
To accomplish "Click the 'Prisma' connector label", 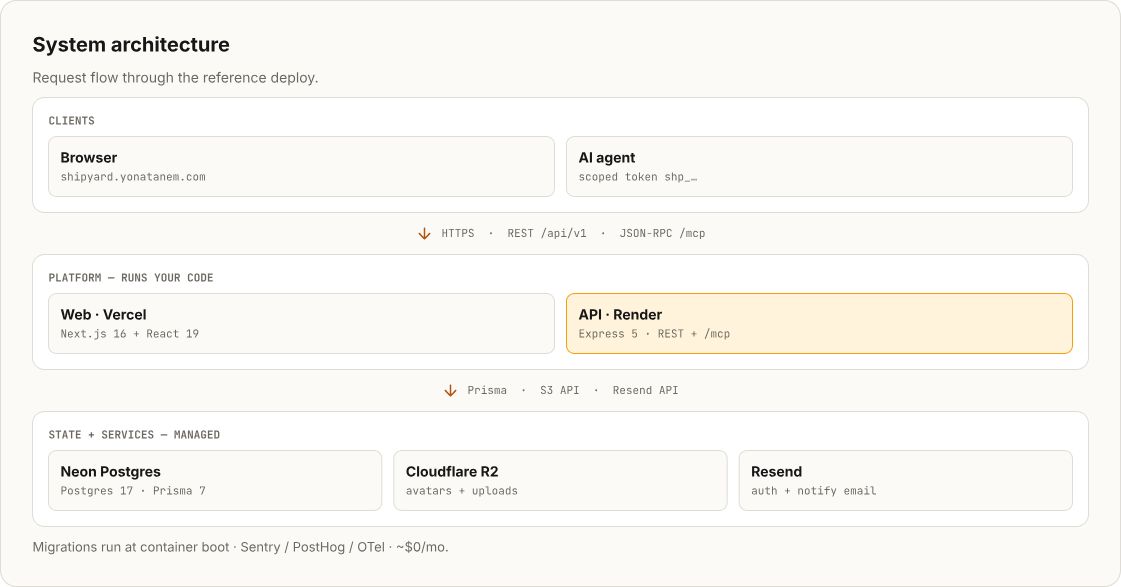I will coord(487,390).
